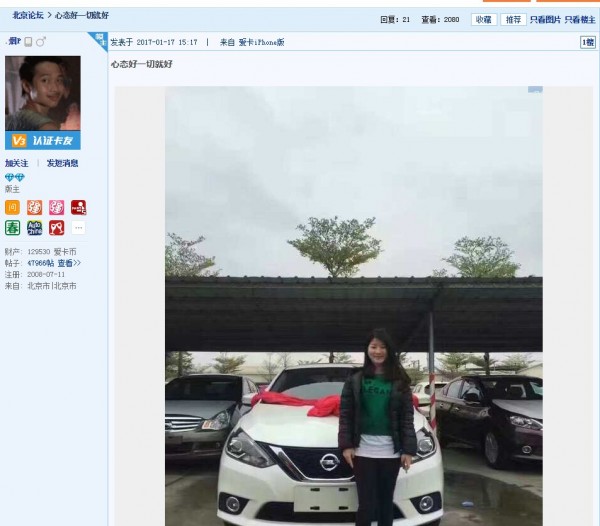Toggle the 只看图片 filter
600x526 pixels.
(x=545, y=20)
